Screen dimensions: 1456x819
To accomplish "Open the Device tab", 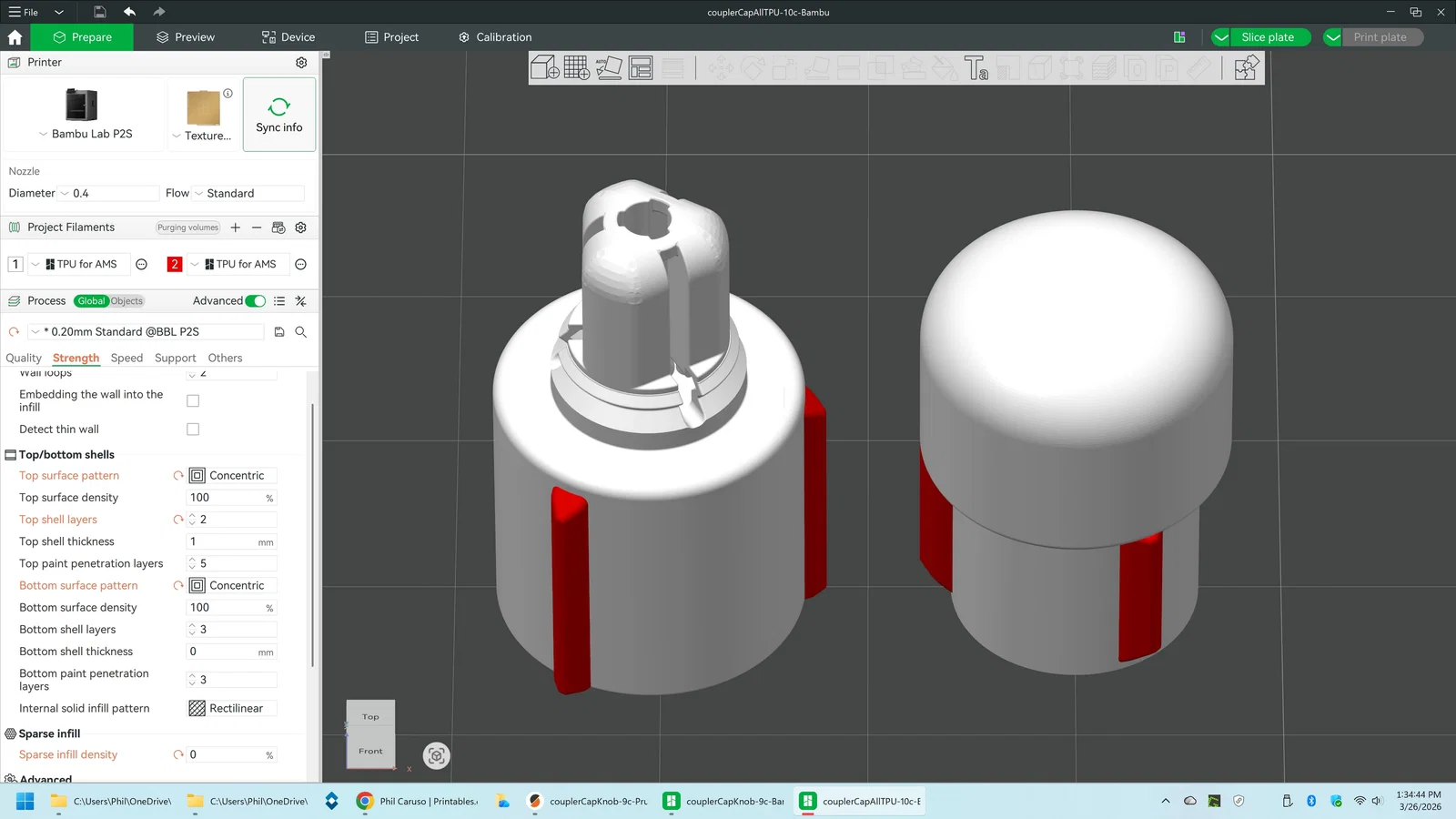I will (288, 37).
